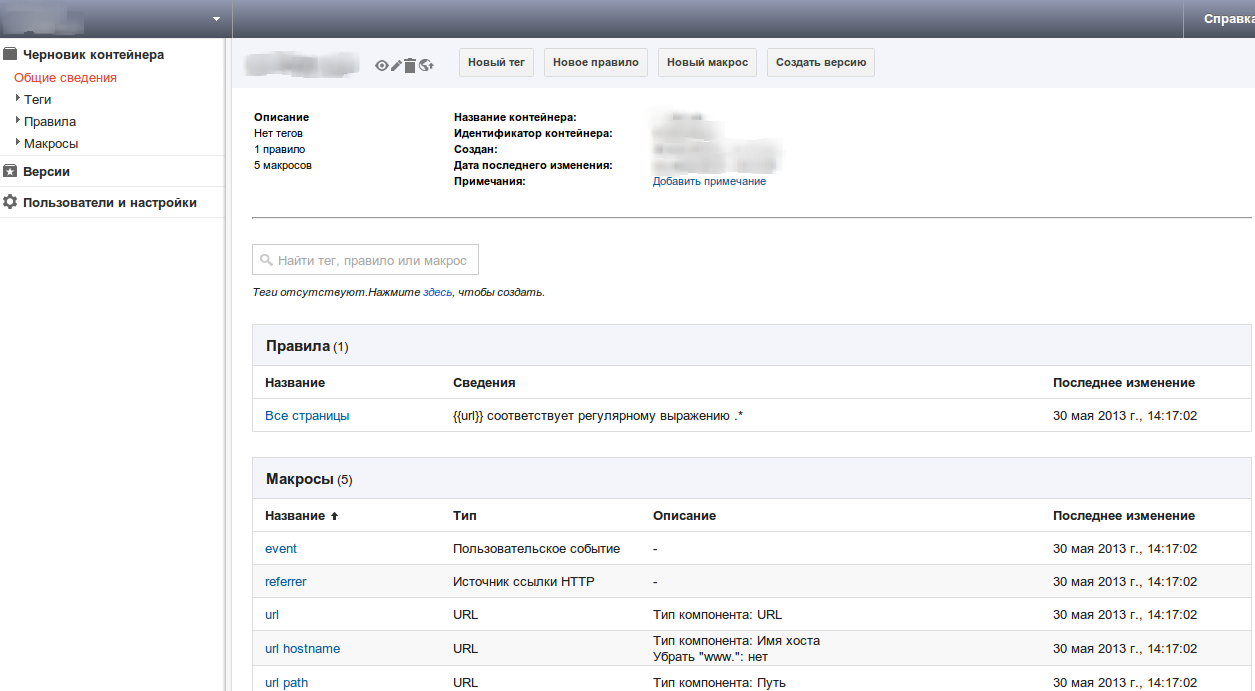1255x691 pixels.
Task: Click the pencil edit container icon
Action: (x=396, y=65)
